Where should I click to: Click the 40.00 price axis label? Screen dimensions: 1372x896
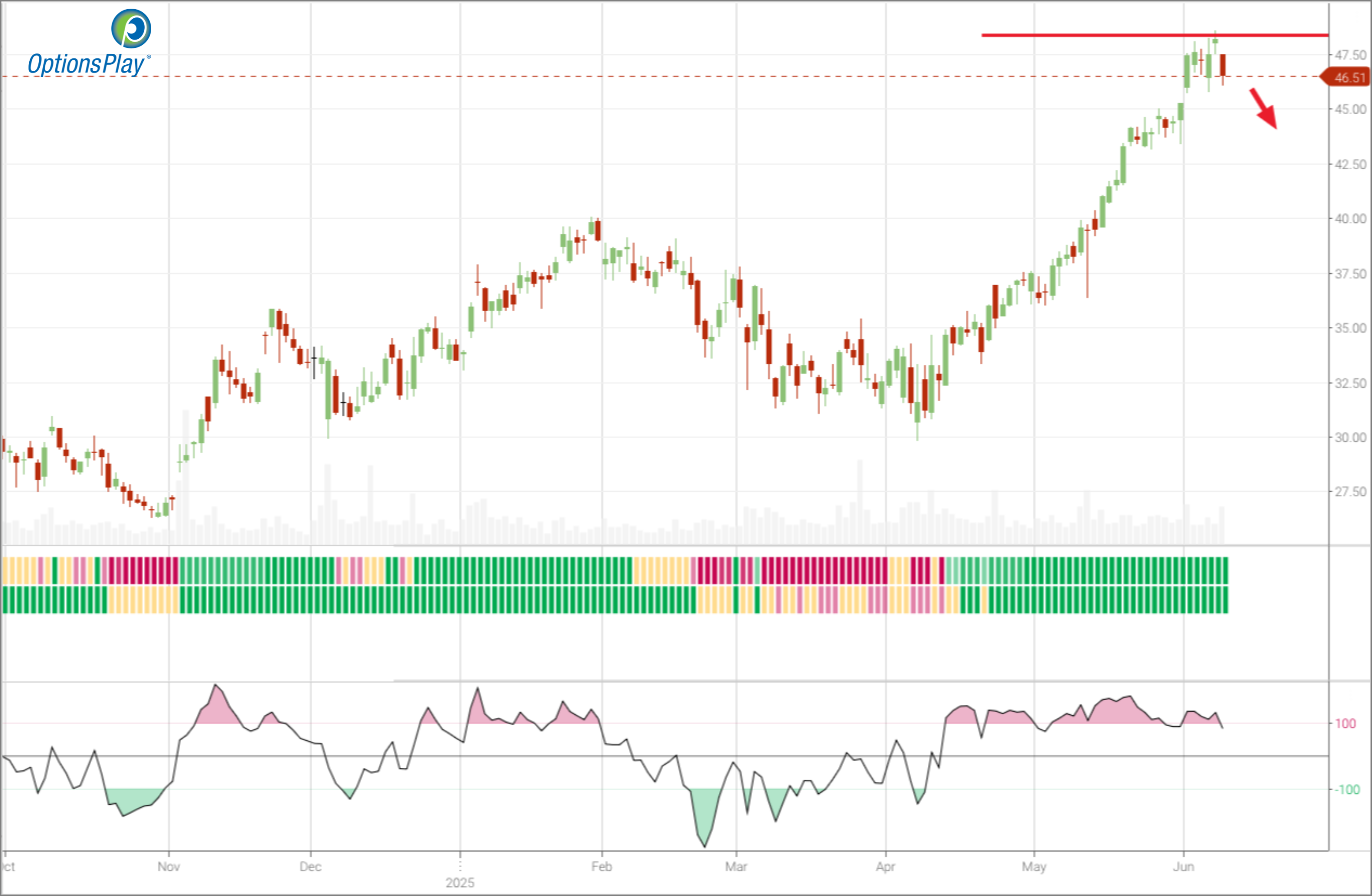1350,219
